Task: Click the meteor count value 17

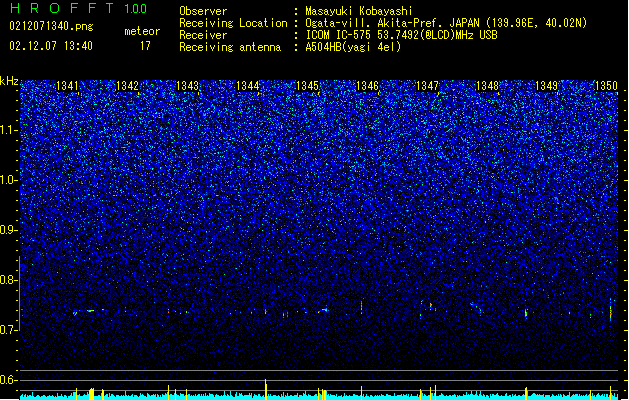Action: pos(145,46)
